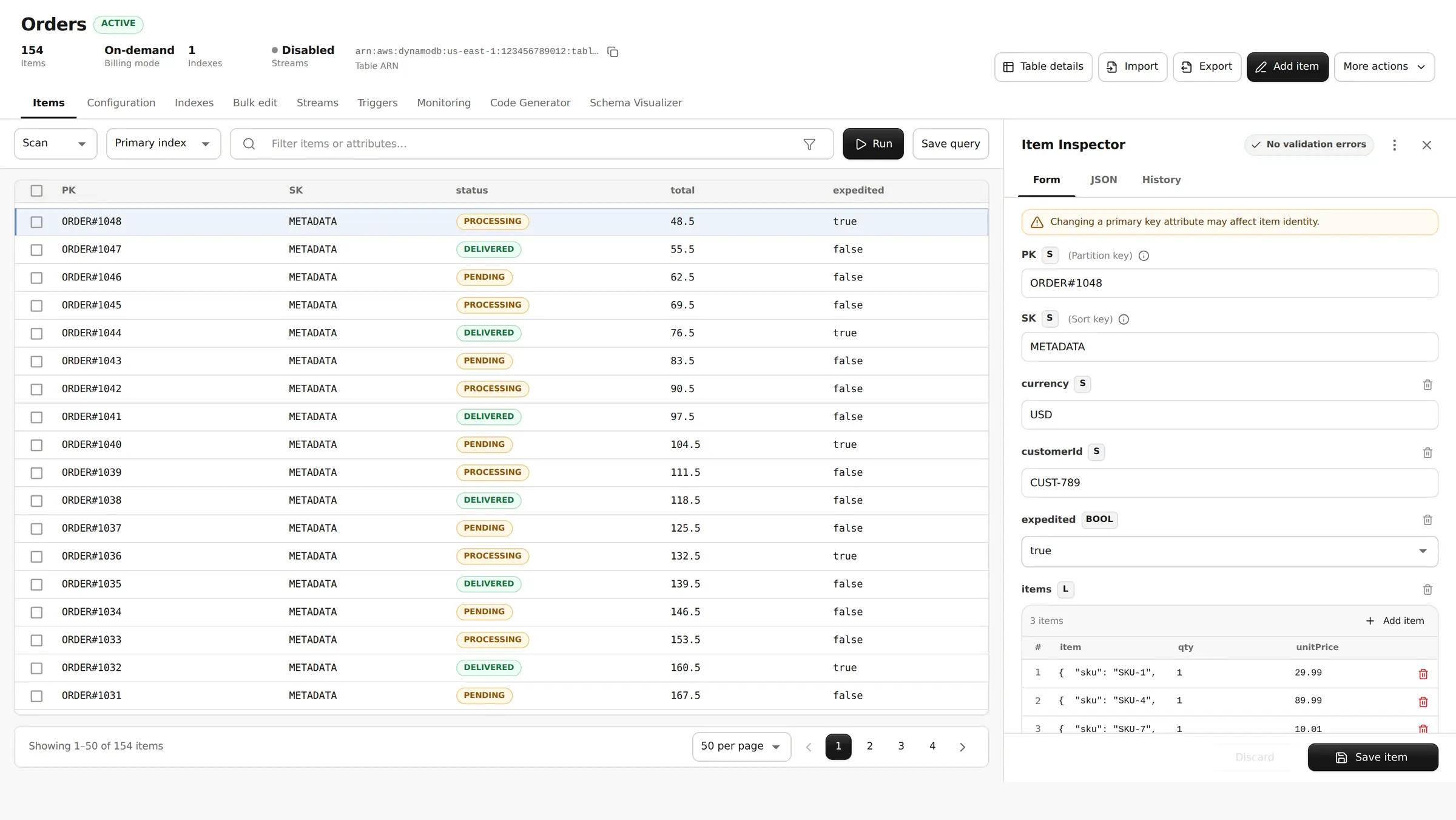Delete the items list attribute
1456x820 pixels.
pos(1427,589)
